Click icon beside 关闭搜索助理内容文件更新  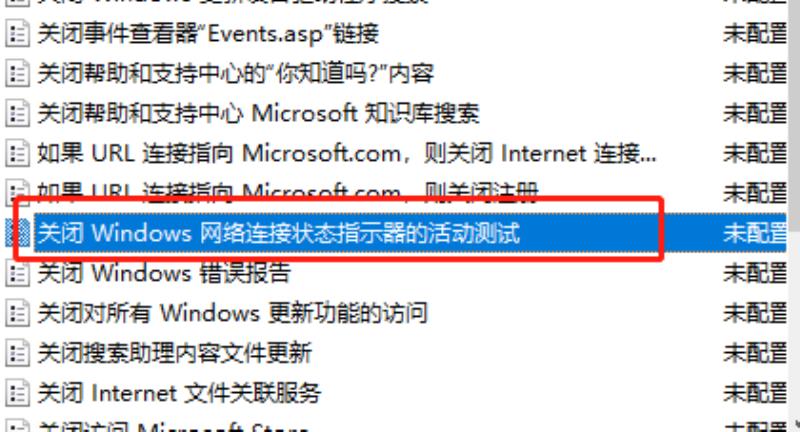pyautogui.click(x=17, y=353)
